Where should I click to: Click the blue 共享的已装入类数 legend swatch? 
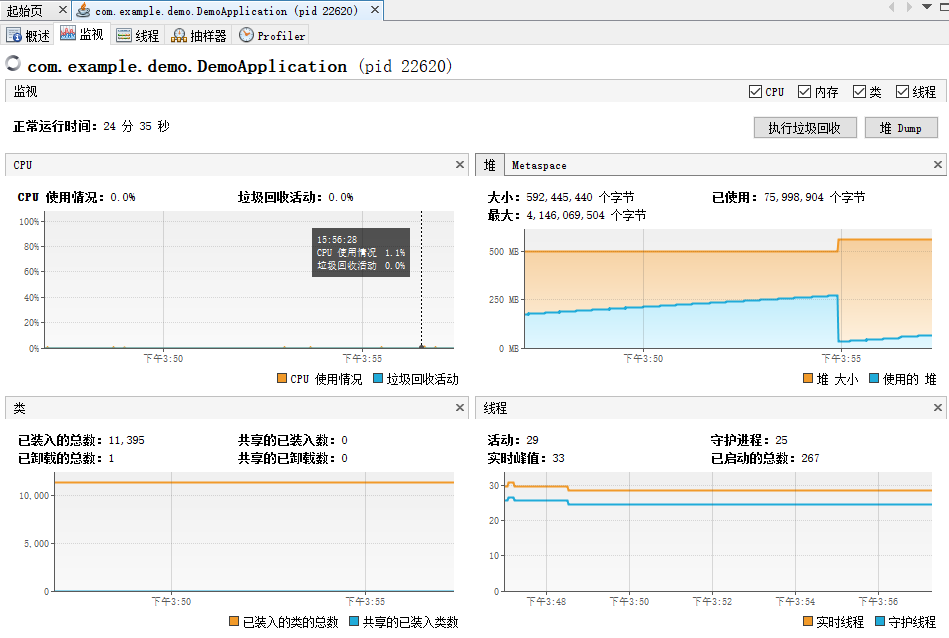click(x=354, y=621)
